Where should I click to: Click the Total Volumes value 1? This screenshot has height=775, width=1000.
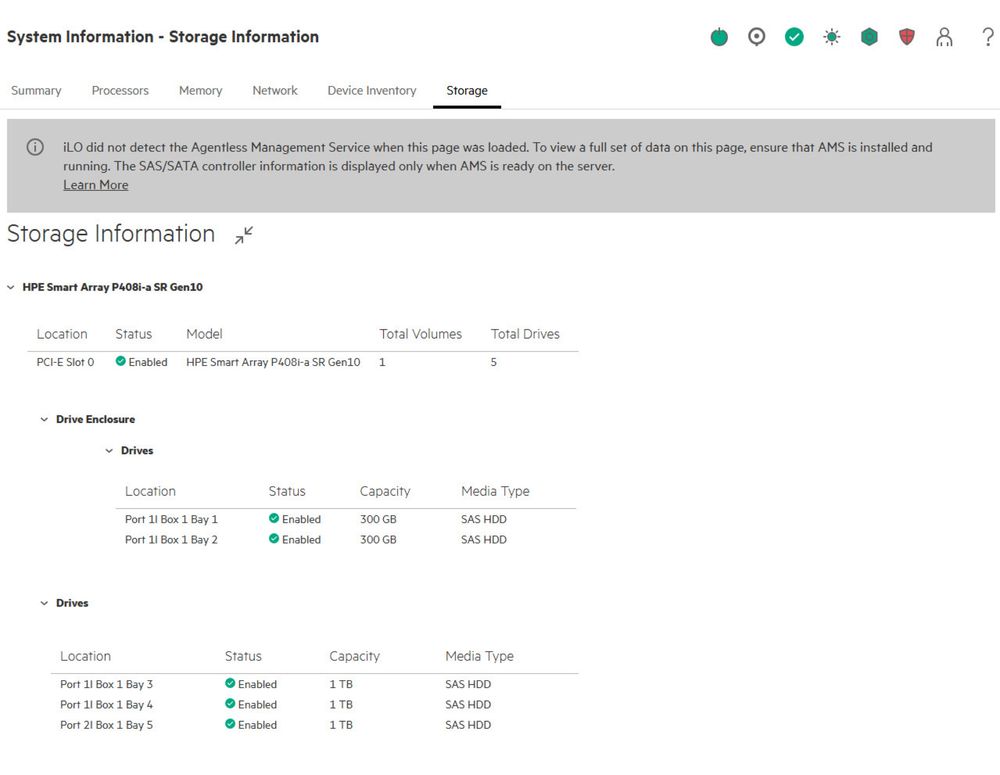tap(382, 362)
